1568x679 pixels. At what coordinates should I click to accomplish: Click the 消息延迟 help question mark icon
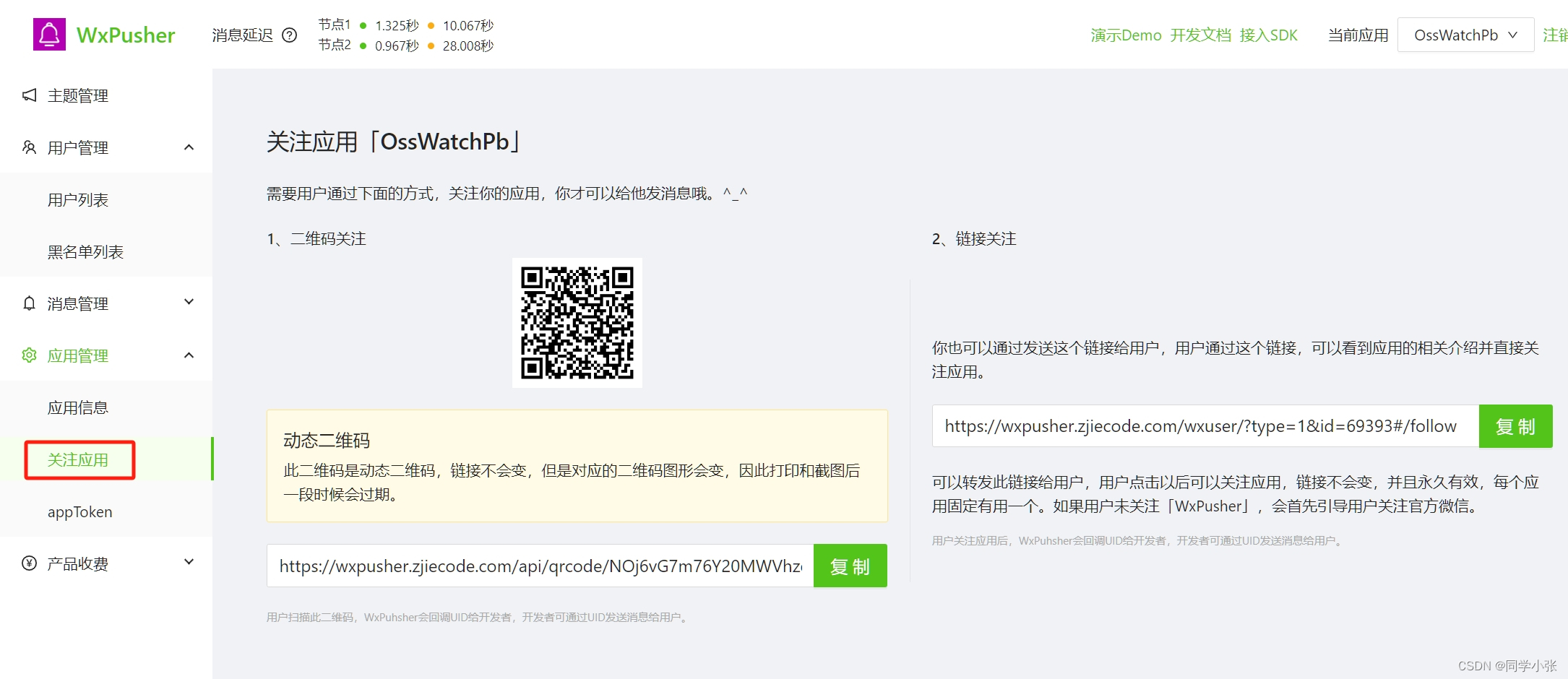coord(289,35)
